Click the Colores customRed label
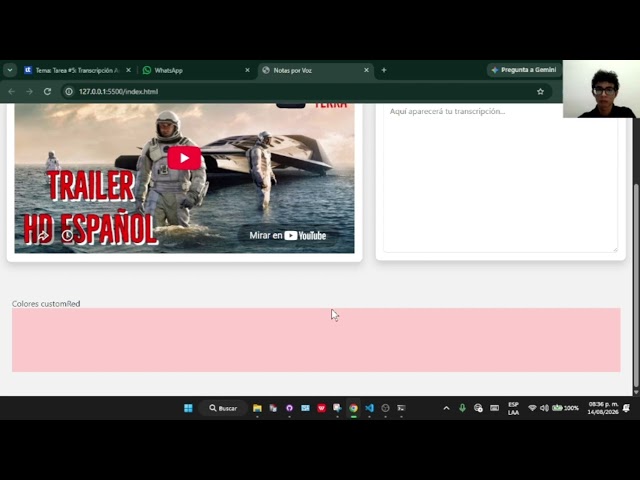640x480 pixels. coord(46,304)
